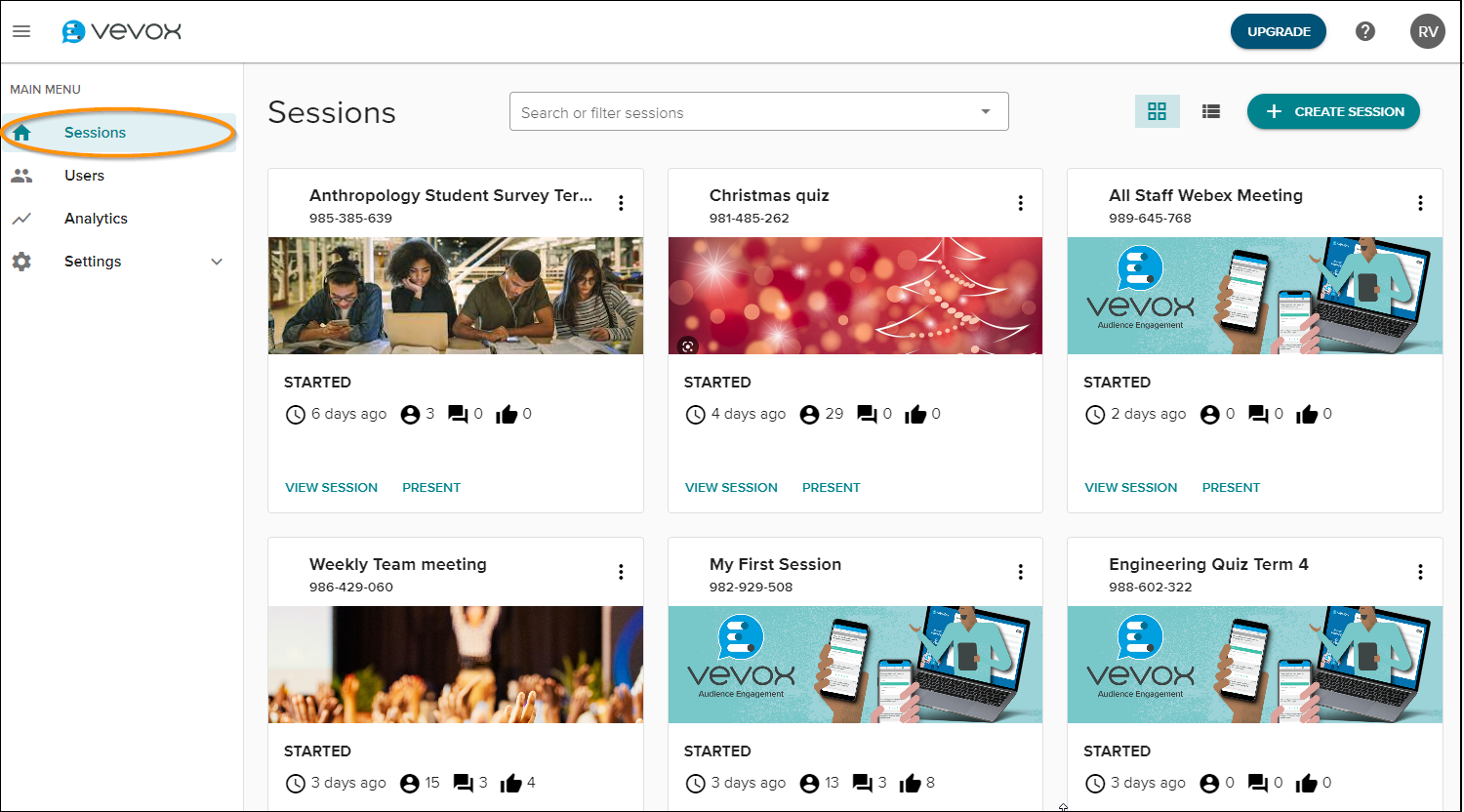The image size is (1464, 812).
Task: Select Settings in the main menu
Action: point(119,262)
